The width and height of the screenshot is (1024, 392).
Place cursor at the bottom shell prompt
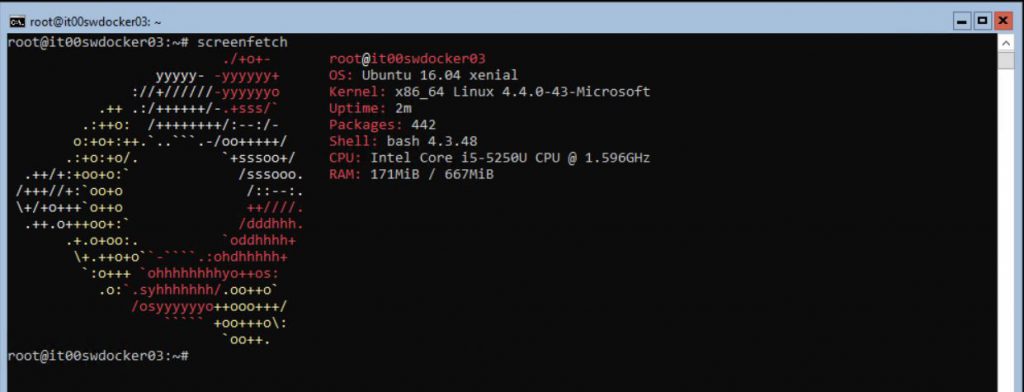coord(98,356)
